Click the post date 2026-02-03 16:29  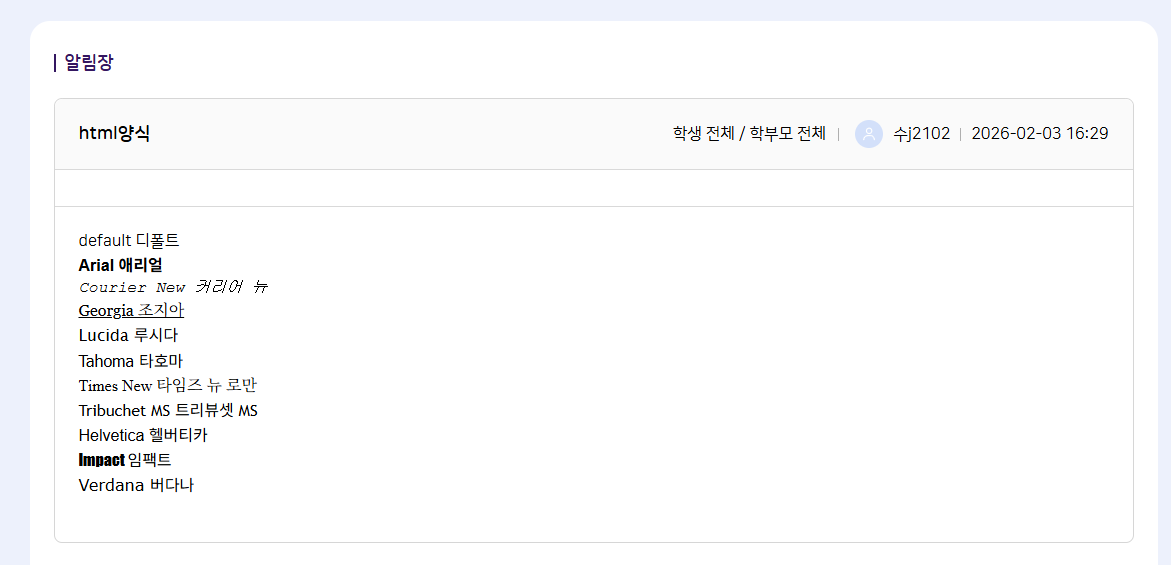(1039, 134)
